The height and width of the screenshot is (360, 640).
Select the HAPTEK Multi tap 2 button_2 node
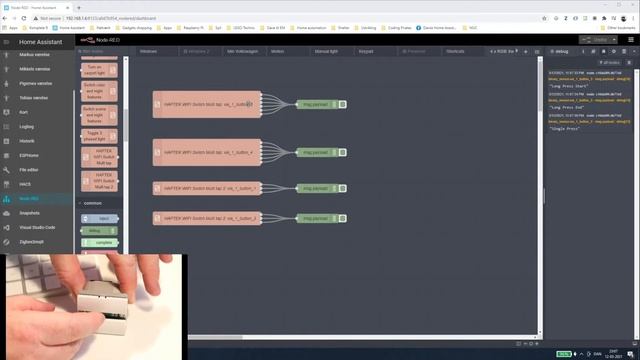207,218
